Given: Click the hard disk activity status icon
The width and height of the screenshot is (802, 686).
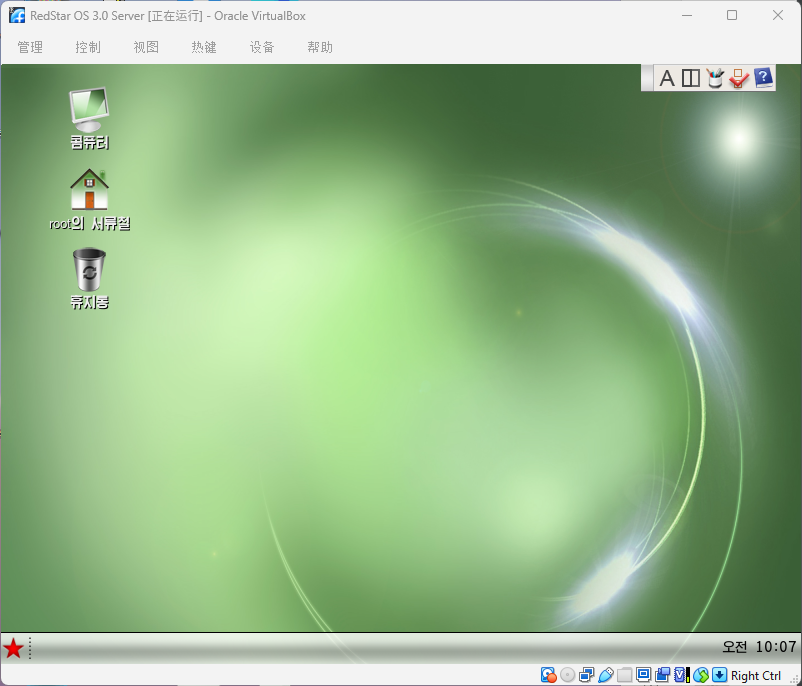Looking at the screenshot, I should (x=548, y=675).
